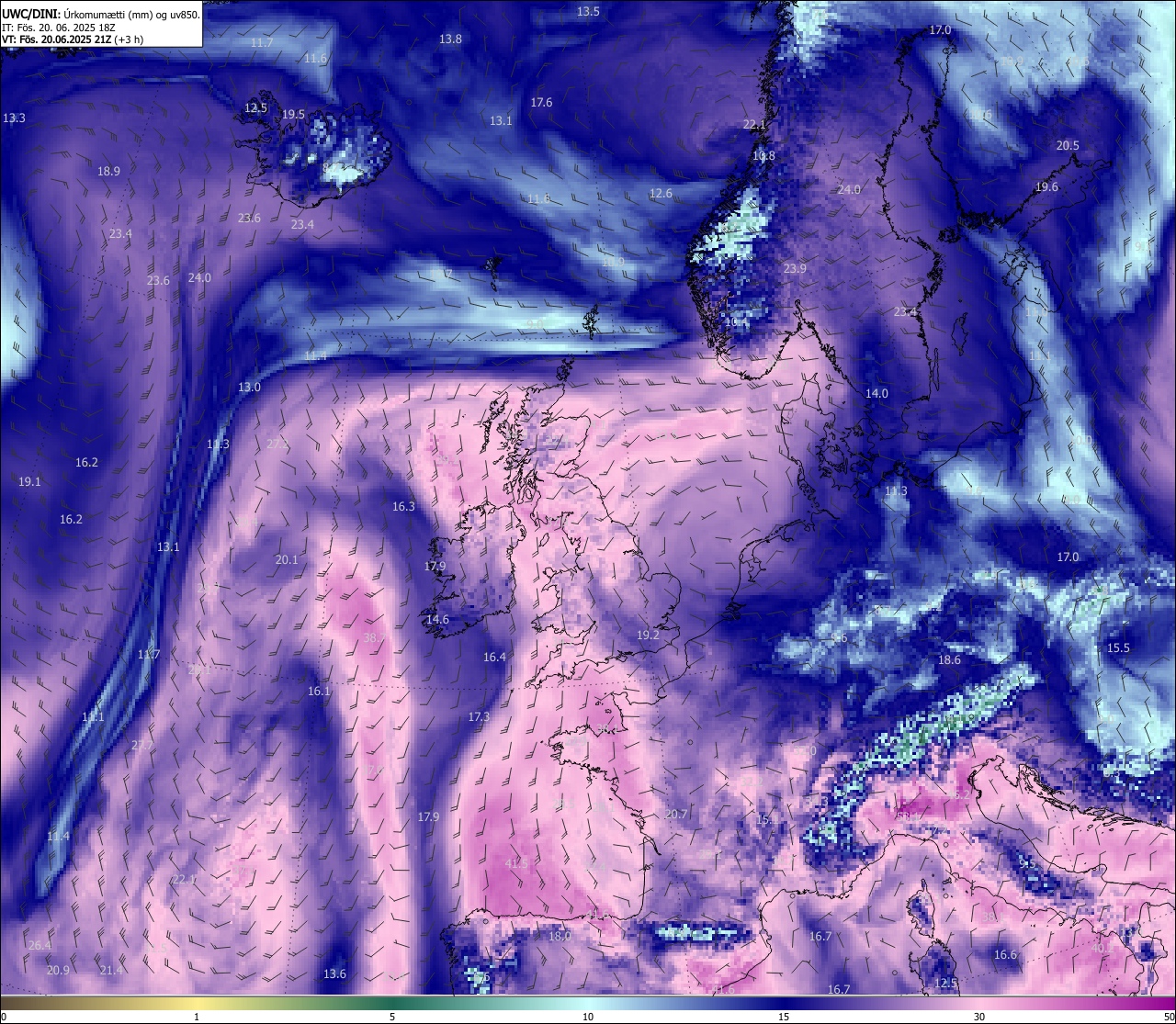Click the 21.4 value label

(x=111, y=971)
